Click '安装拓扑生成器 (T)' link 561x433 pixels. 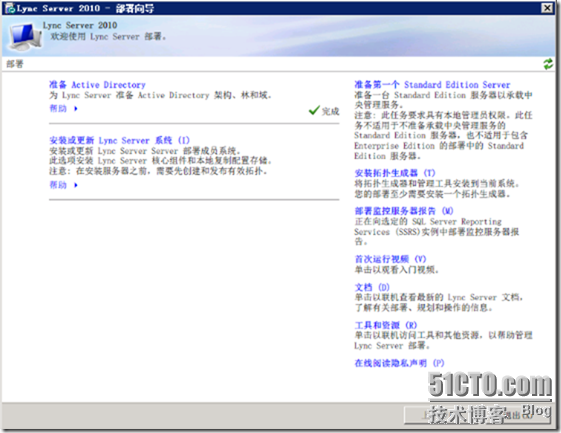click(x=395, y=173)
